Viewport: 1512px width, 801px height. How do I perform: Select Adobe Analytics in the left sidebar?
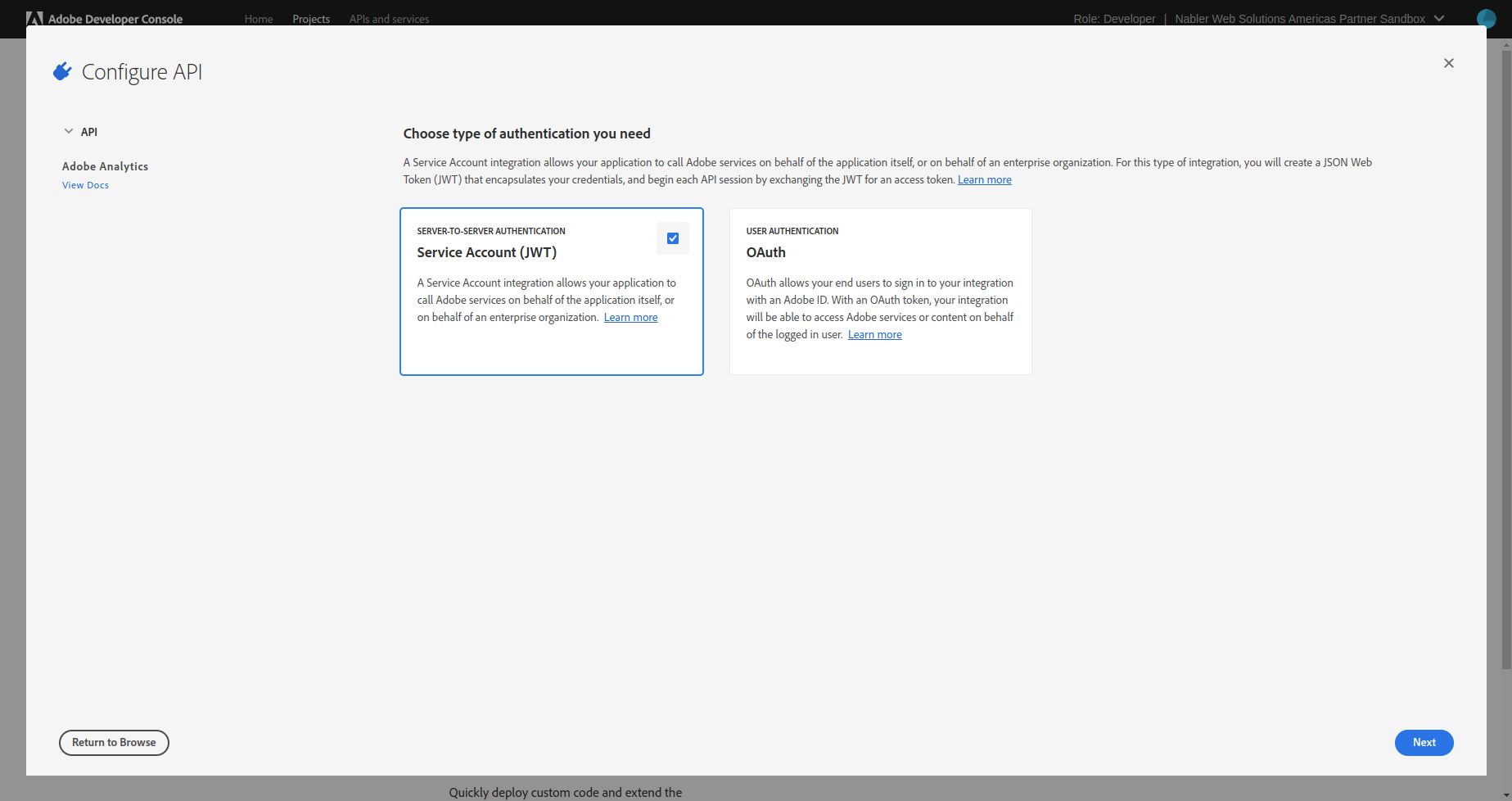tap(105, 166)
